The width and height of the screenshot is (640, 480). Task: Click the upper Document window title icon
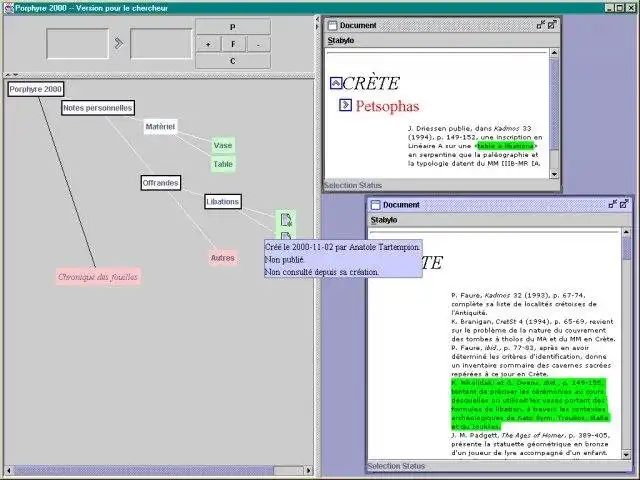pos(333,25)
